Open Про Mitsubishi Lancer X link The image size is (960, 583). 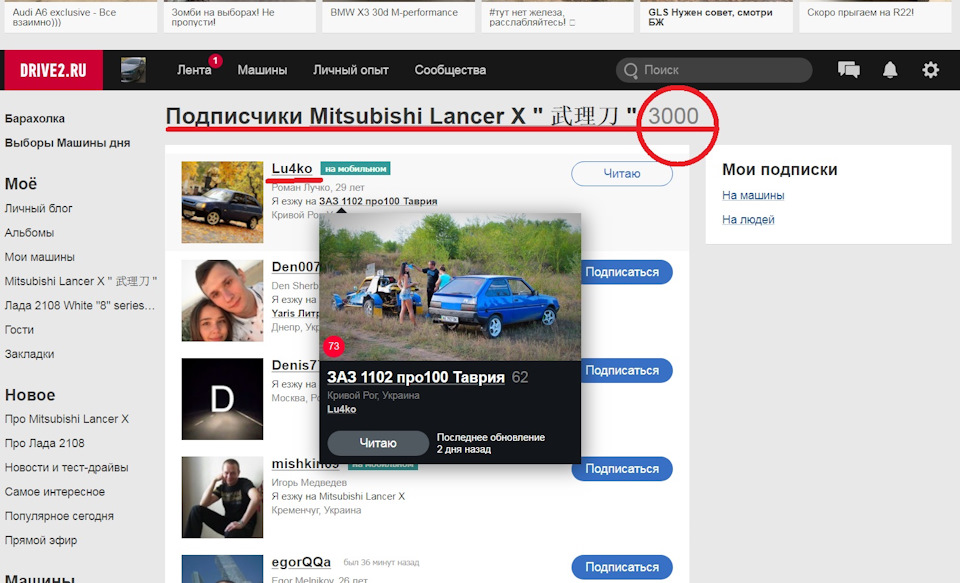[67, 419]
